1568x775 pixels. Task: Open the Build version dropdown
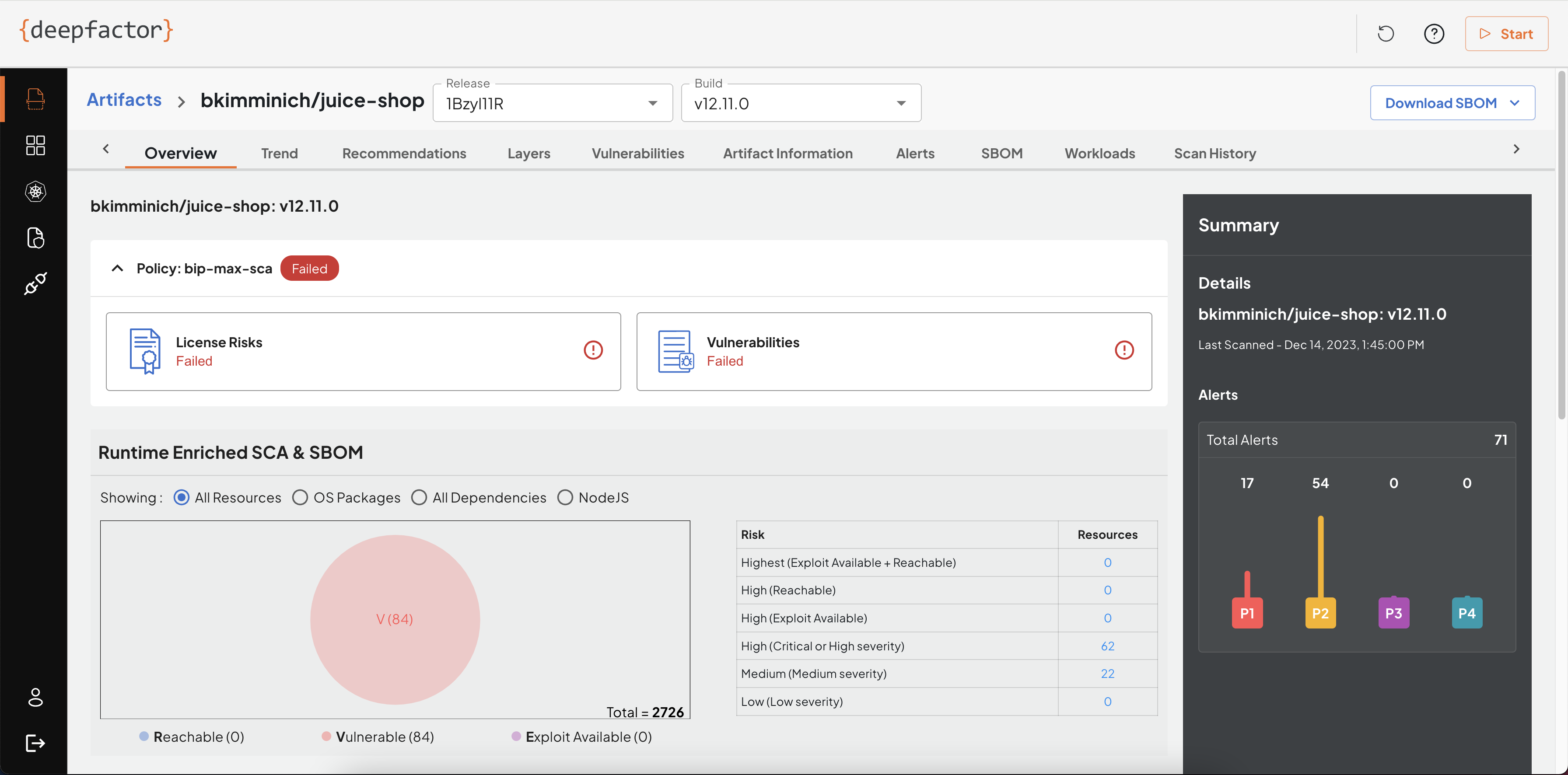(x=801, y=103)
